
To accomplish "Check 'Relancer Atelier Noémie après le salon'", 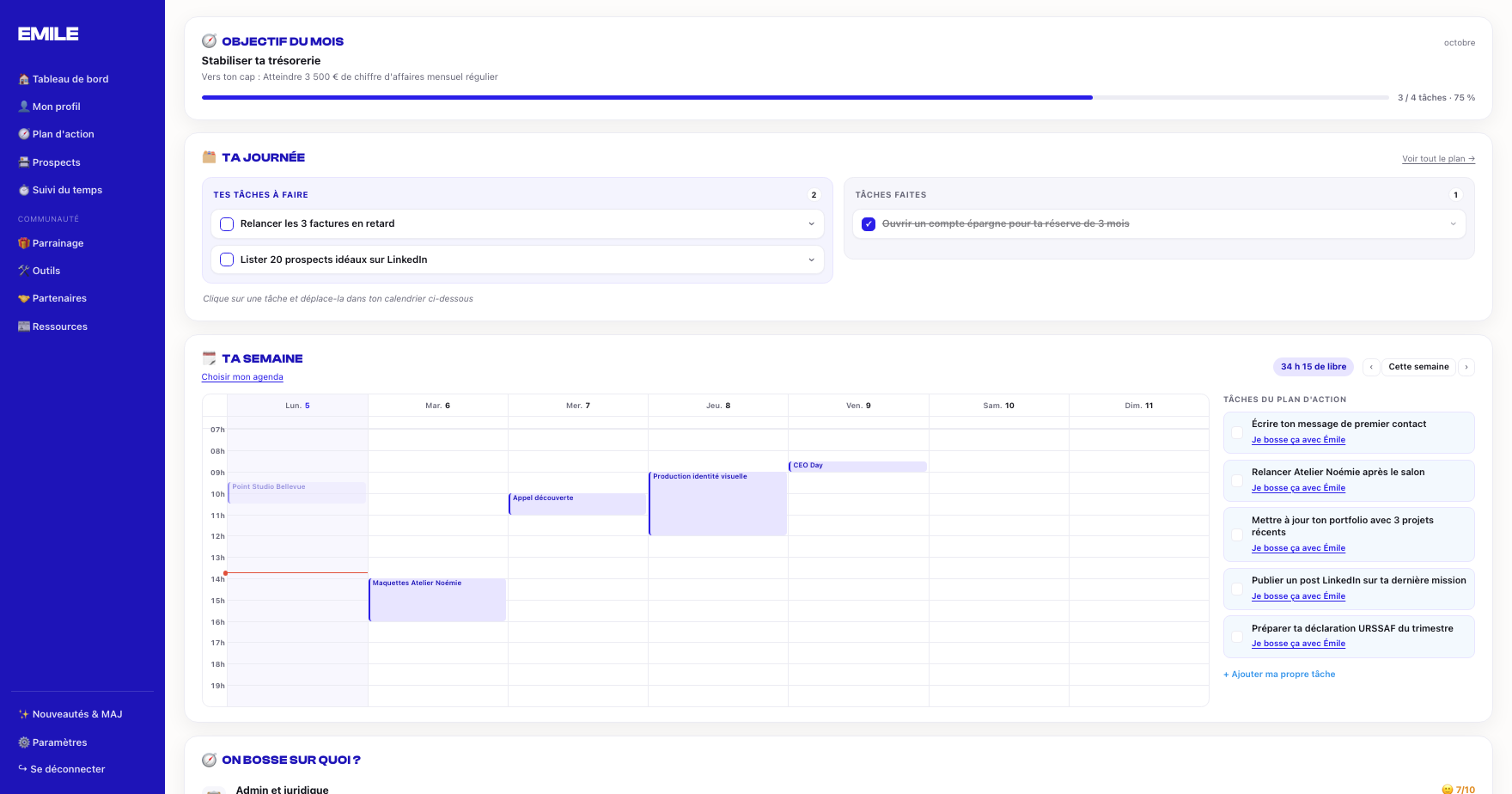I will (1237, 480).
